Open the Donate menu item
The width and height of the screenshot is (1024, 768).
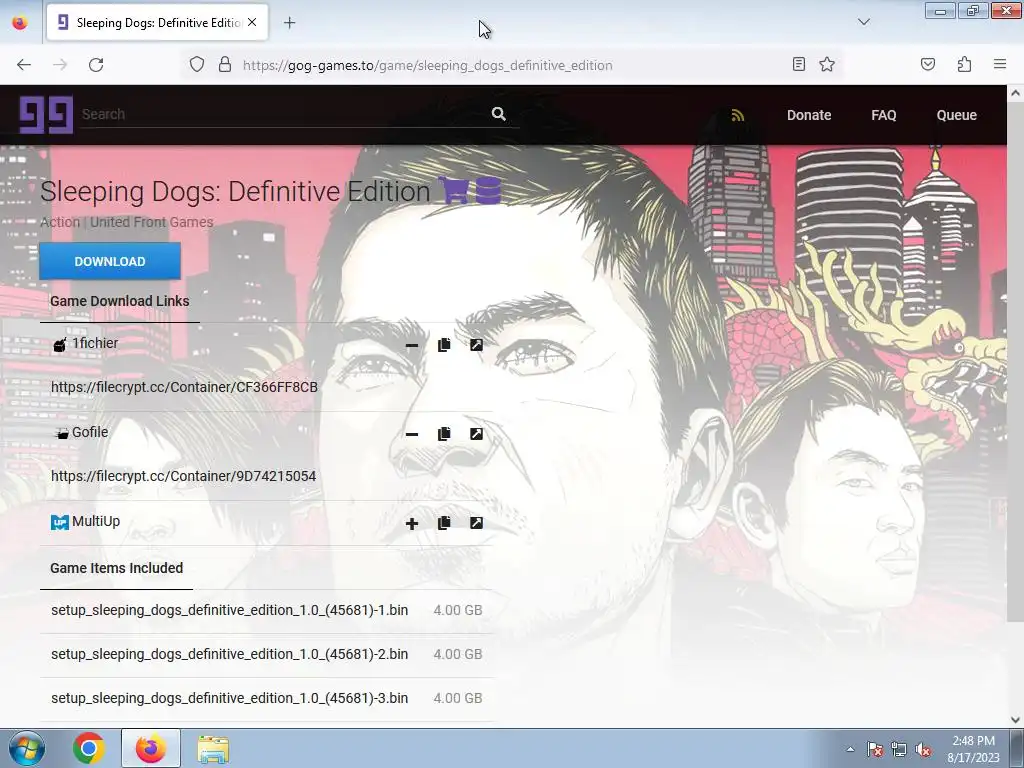point(808,115)
